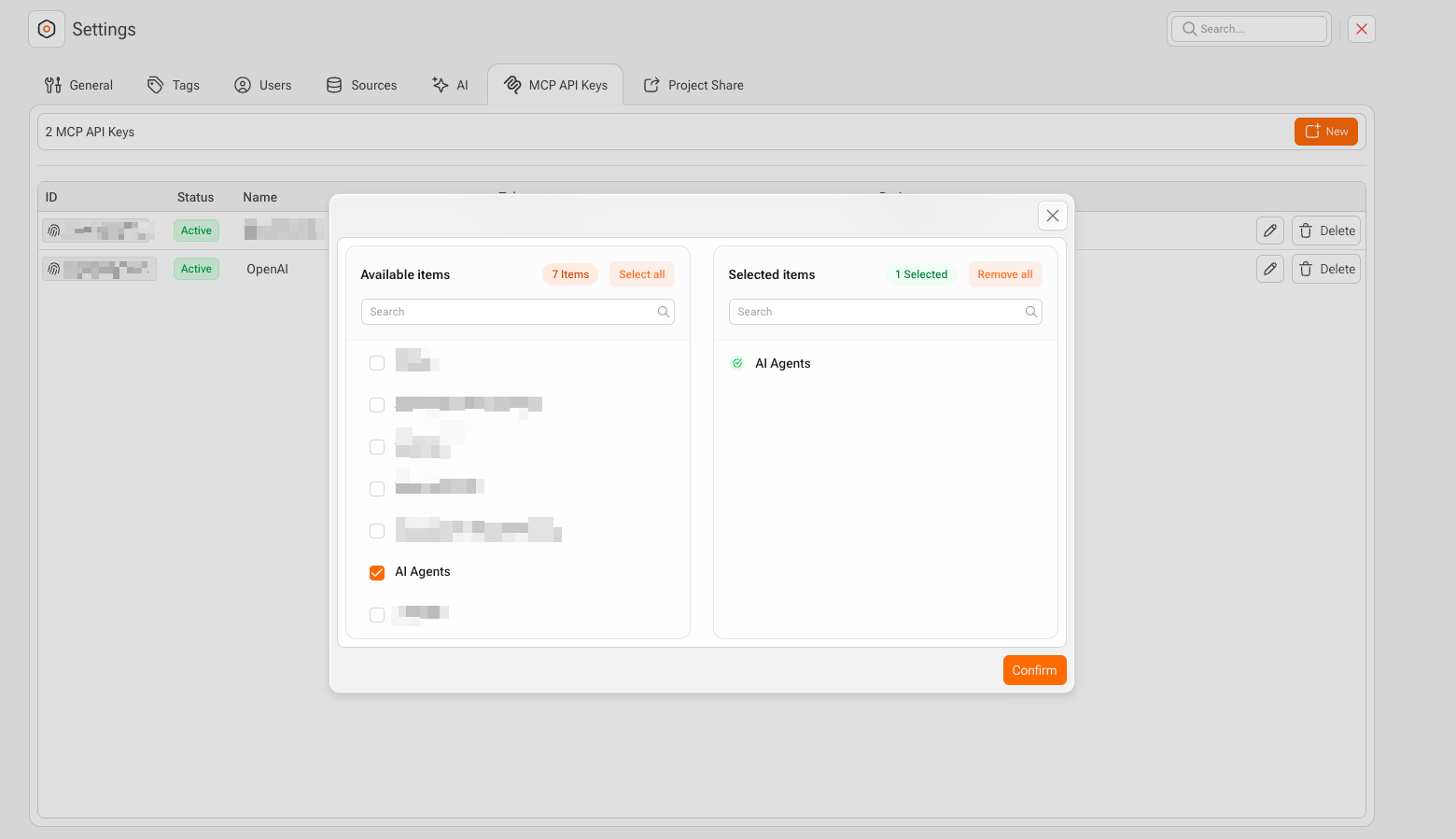Click Remove all in Selected items
This screenshot has width=1456, height=839.
[1004, 274]
